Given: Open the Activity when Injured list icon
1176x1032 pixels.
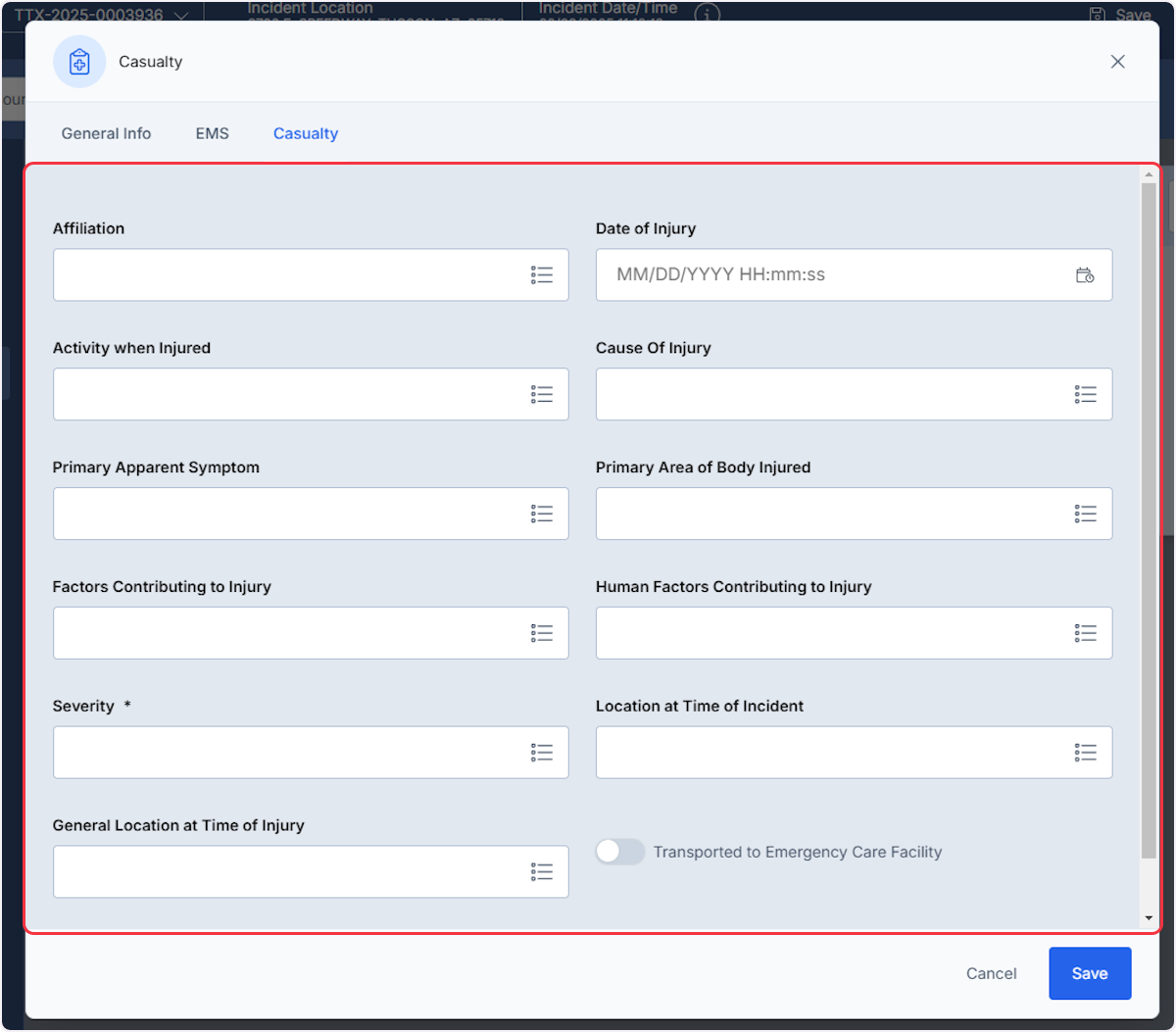Looking at the screenshot, I should [542, 395].
